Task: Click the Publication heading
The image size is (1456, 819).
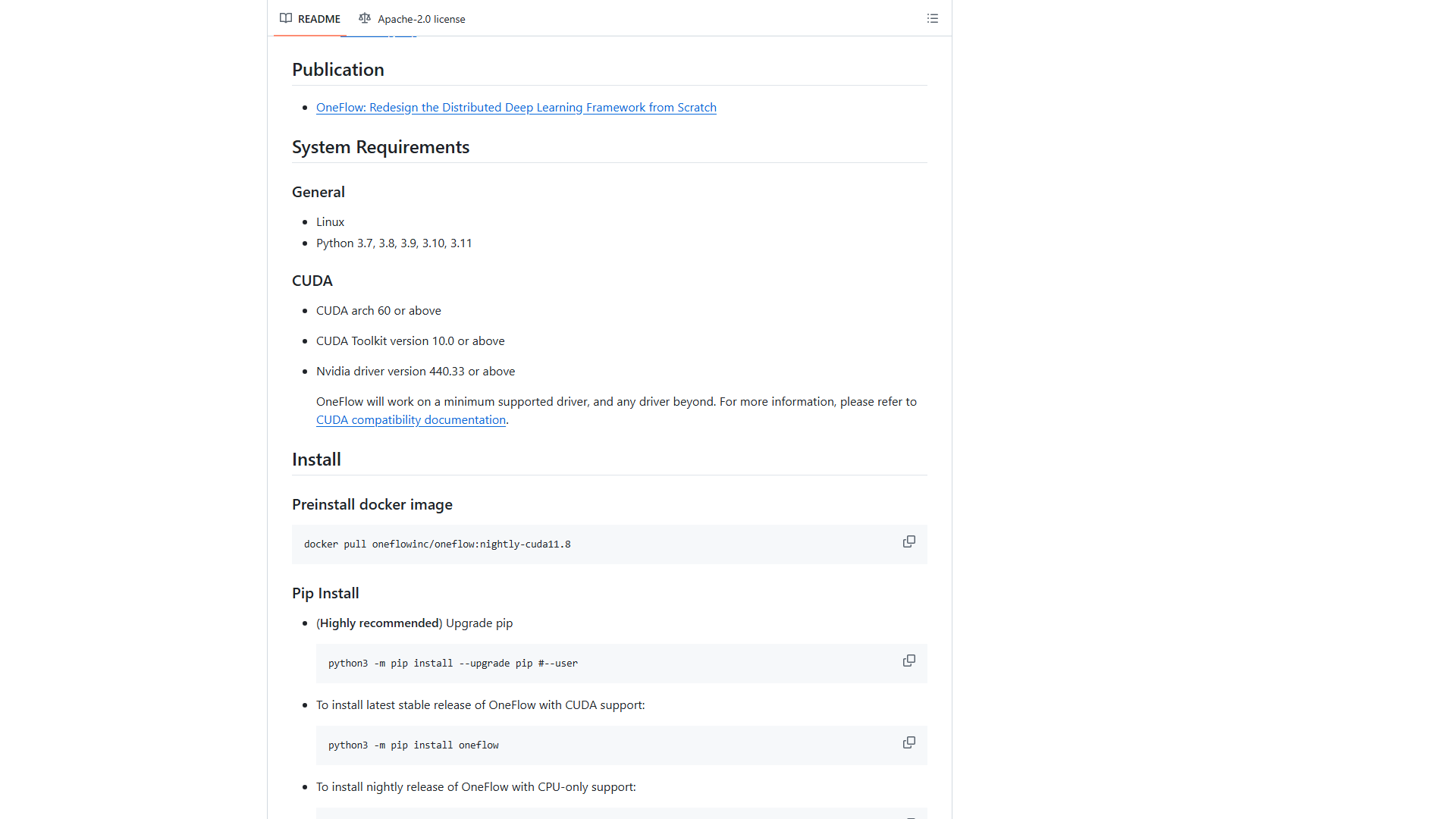Action: tap(337, 69)
